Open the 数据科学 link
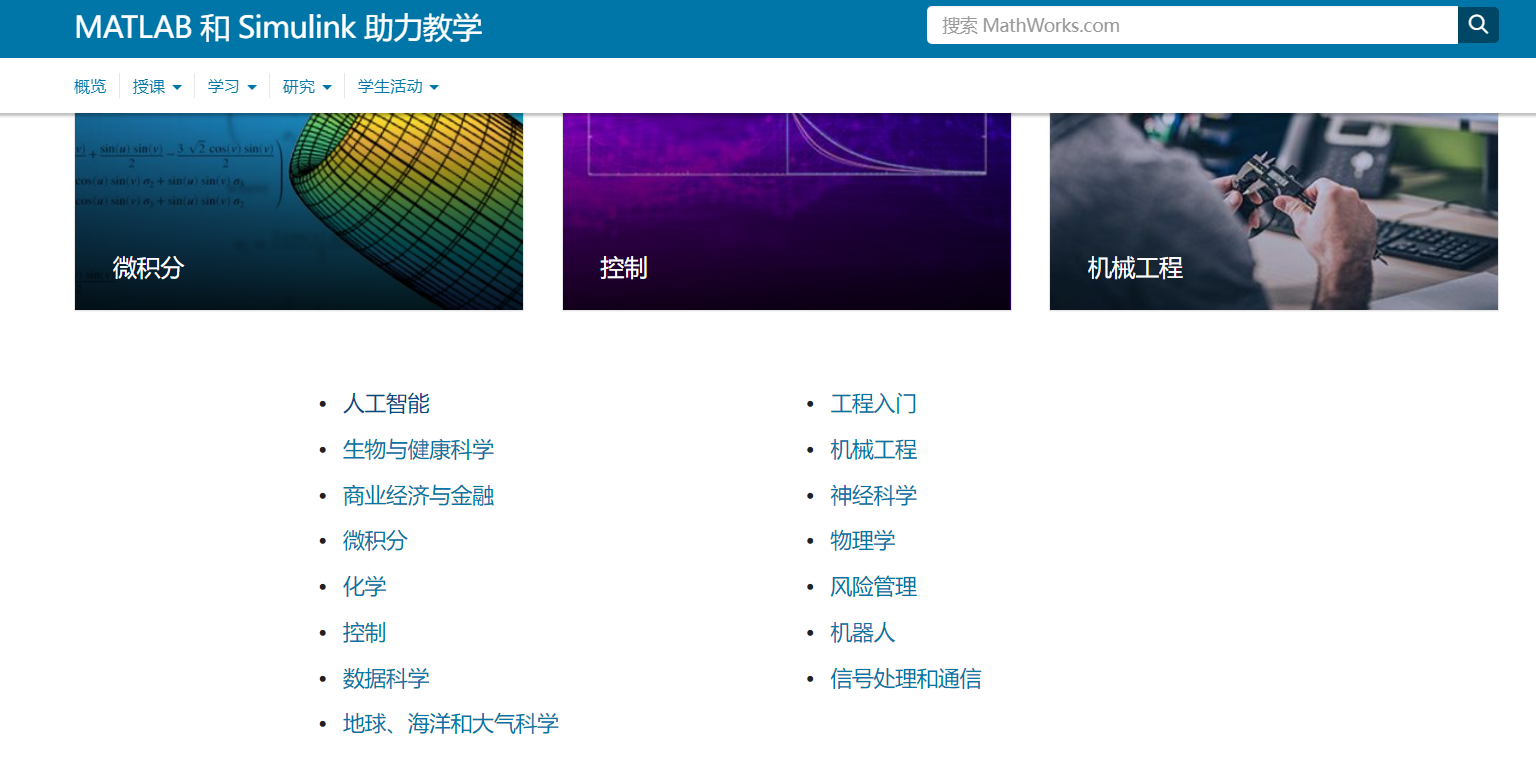This screenshot has height=779, width=1536. pyautogui.click(x=386, y=679)
